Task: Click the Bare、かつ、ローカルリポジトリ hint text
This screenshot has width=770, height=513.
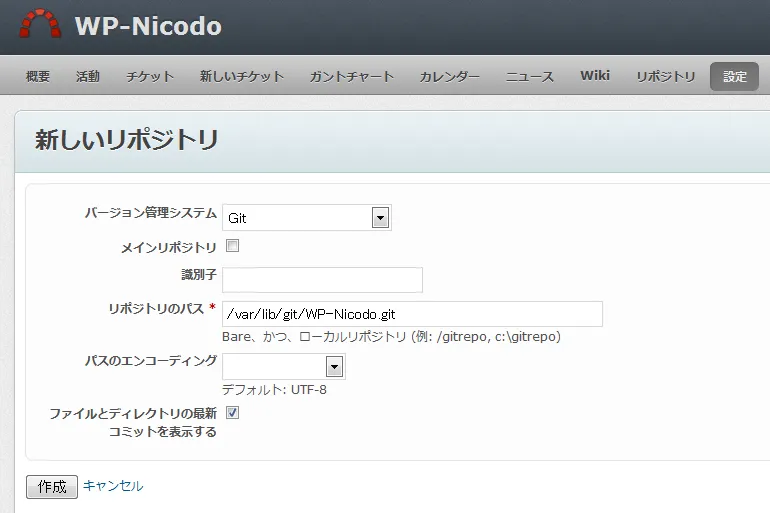Action: [x=391, y=337]
